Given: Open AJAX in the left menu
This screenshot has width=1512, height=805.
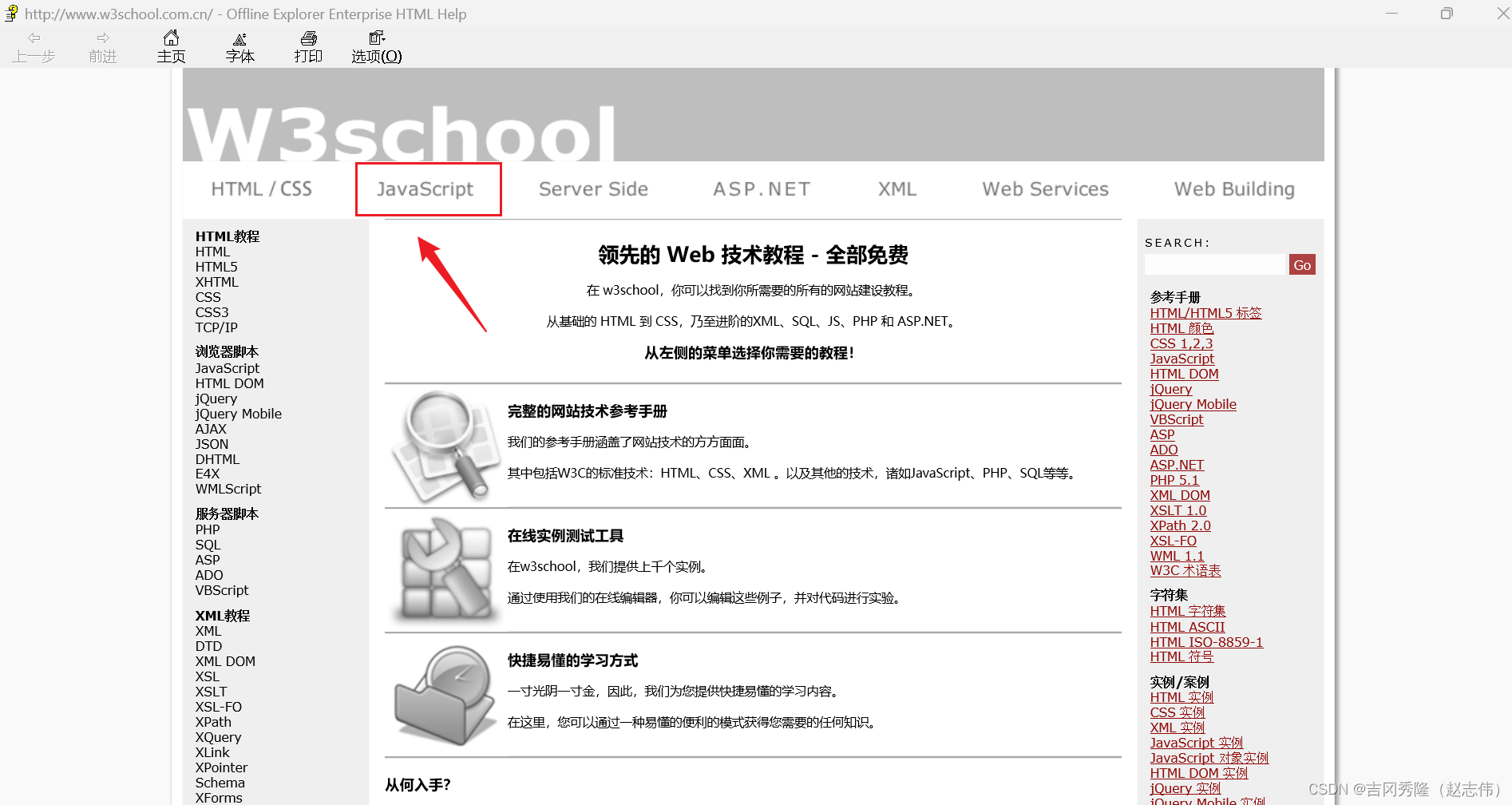Looking at the screenshot, I should tap(211, 429).
